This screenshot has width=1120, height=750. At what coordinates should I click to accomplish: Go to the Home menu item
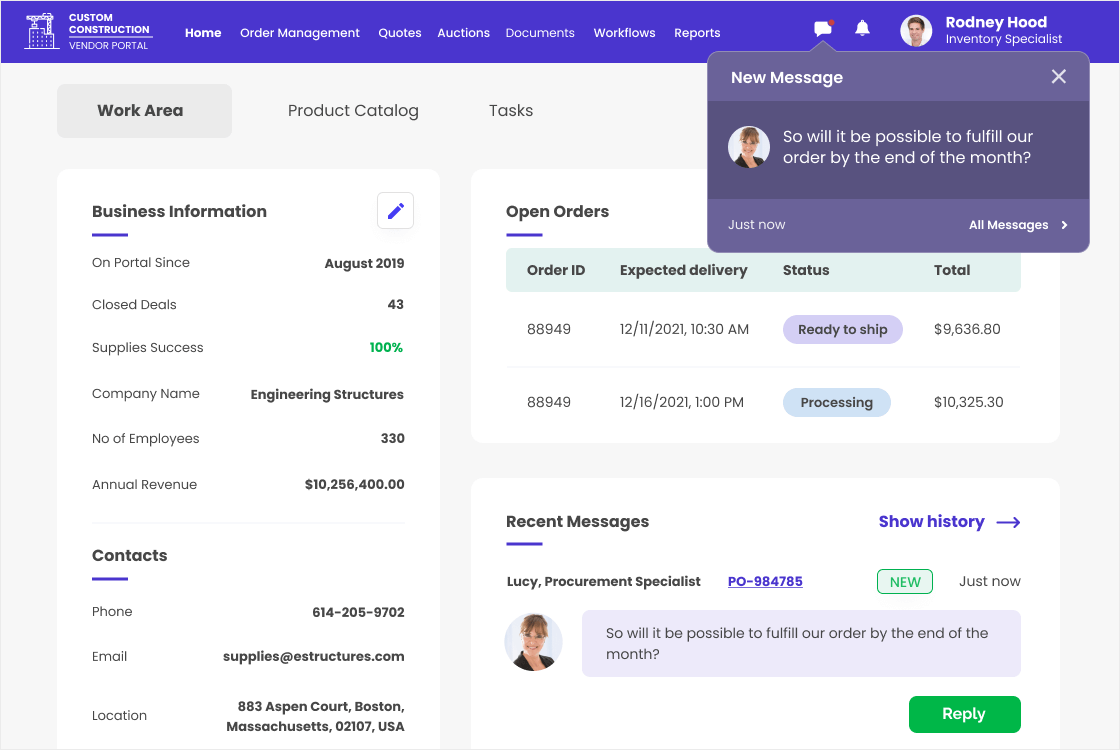(203, 33)
